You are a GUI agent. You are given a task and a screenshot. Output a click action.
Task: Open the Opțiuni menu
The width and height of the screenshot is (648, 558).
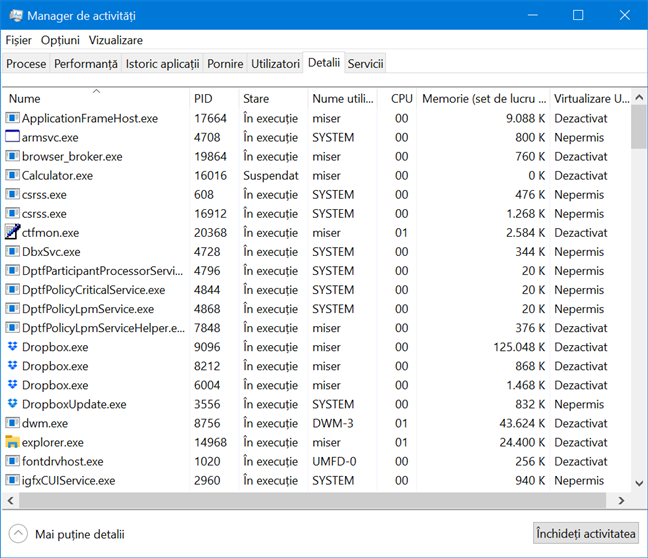[60, 40]
